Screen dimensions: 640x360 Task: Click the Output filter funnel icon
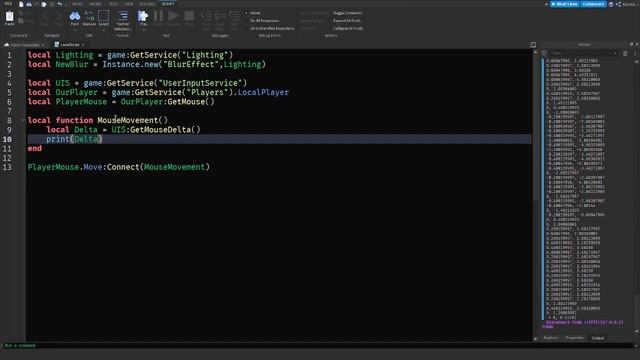click(544, 53)
